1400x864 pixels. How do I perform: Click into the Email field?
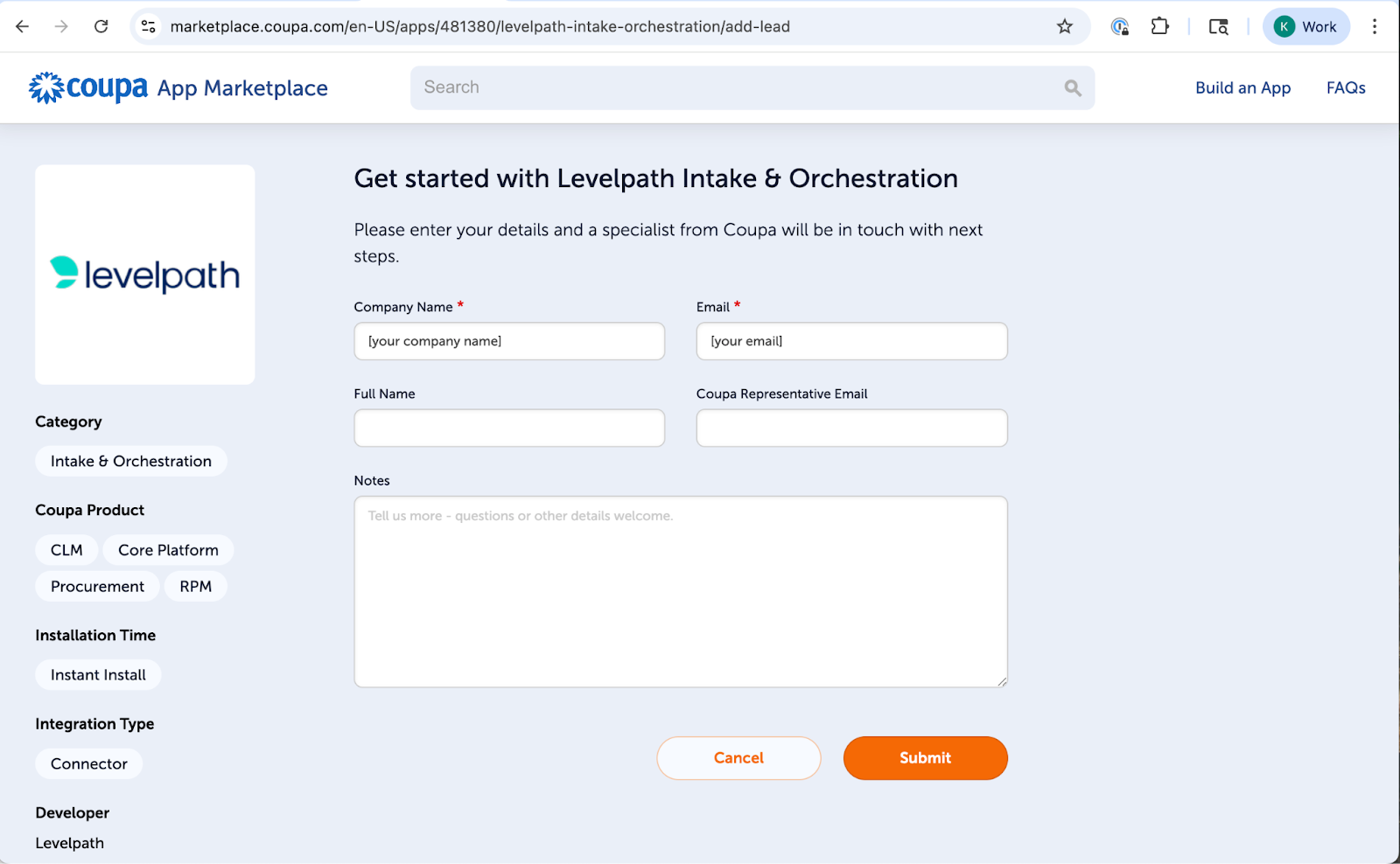tap(851, 341)
